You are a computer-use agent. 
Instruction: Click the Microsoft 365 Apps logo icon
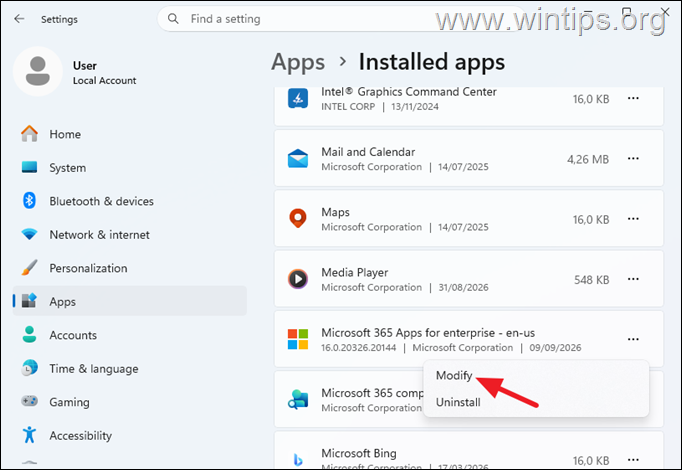click(298, 339)
